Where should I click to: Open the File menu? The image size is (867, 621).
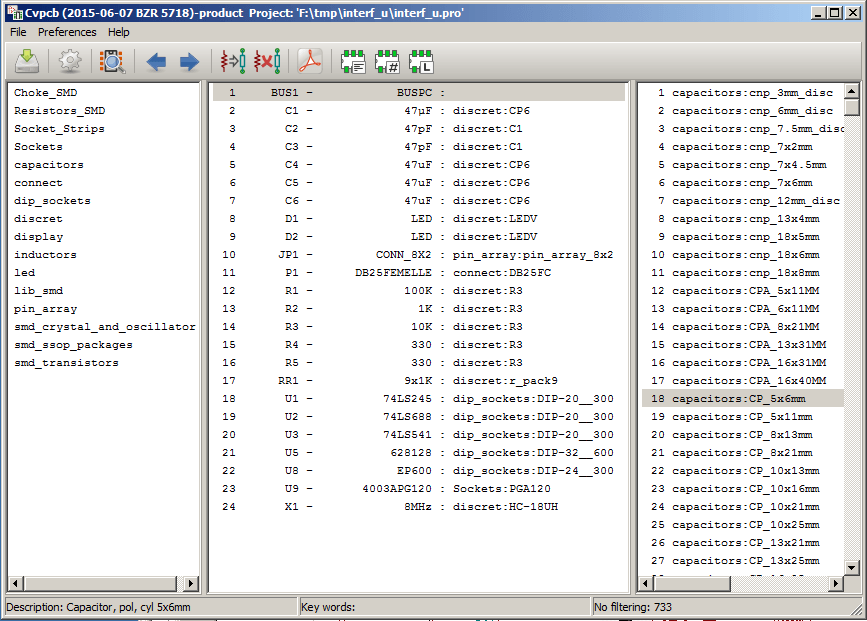pos(18,32)
